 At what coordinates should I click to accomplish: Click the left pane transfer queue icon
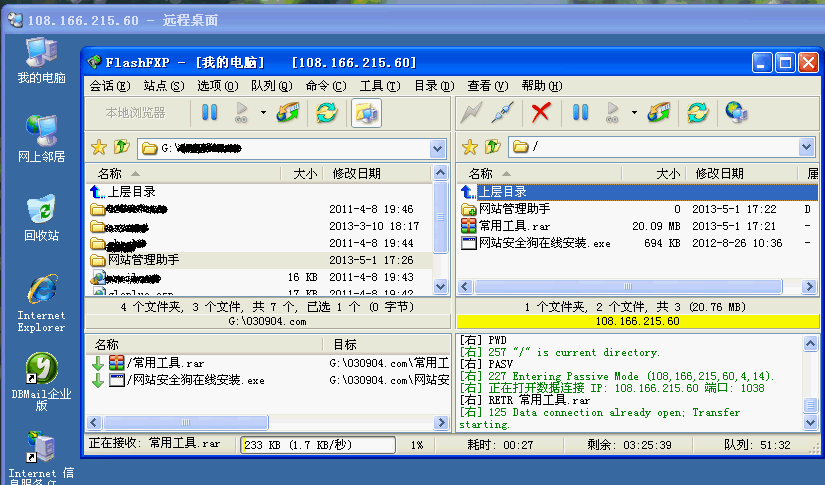point(288,113)
